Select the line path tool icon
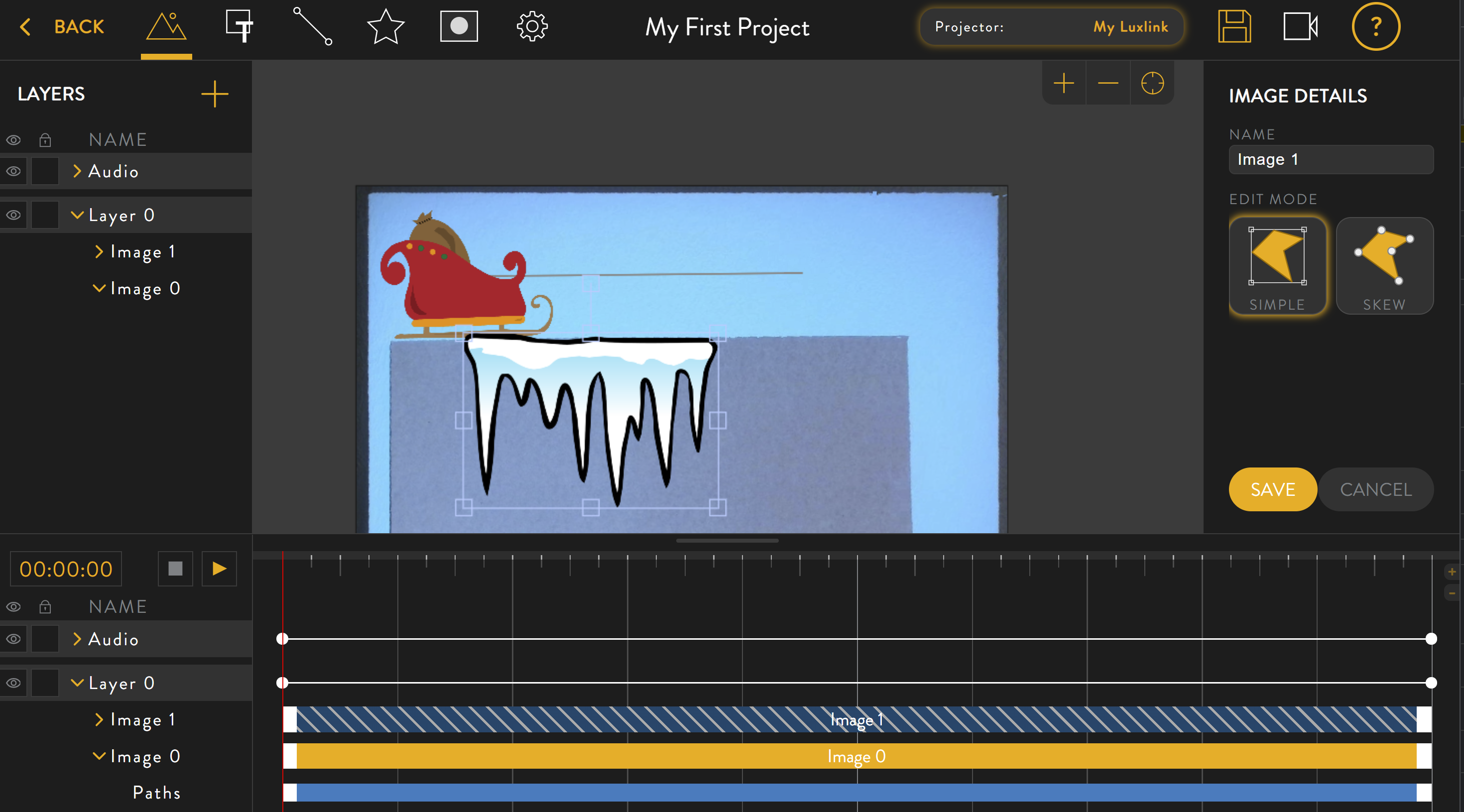The height and width of the screenshot is (812, 1464). point(312,27)
